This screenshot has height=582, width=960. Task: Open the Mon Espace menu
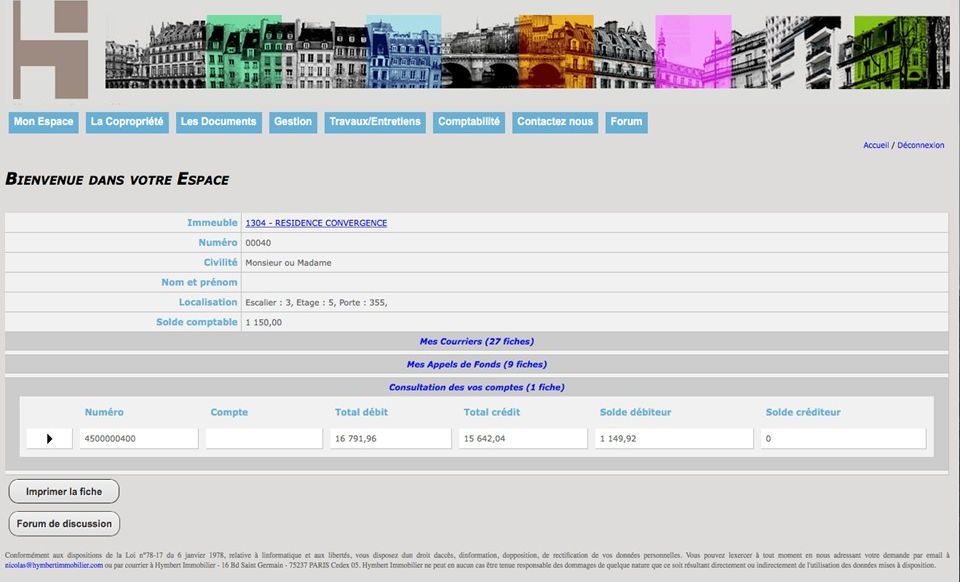(x=43, y=122)
